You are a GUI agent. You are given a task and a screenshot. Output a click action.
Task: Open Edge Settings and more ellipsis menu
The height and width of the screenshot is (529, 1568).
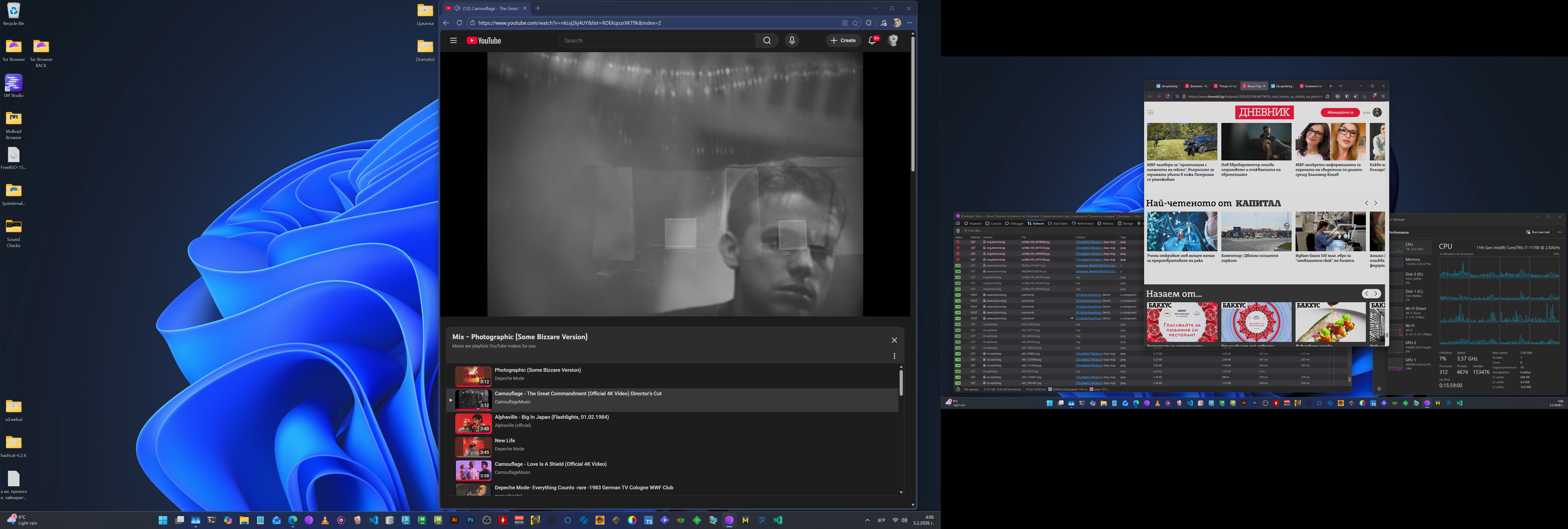coord(910,23)
